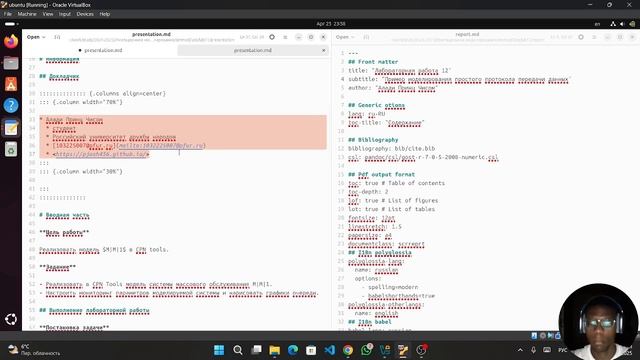Expand the Open dropdown in report.md window

(345, 37)
